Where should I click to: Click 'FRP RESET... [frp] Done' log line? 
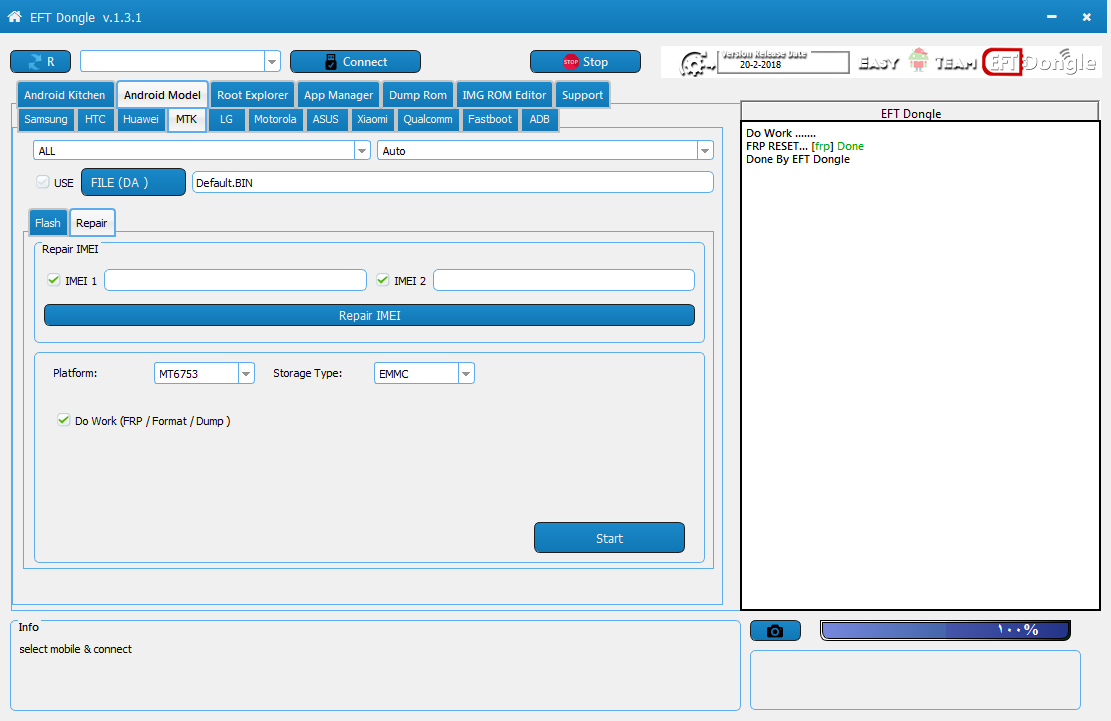(x=805, y=146)
